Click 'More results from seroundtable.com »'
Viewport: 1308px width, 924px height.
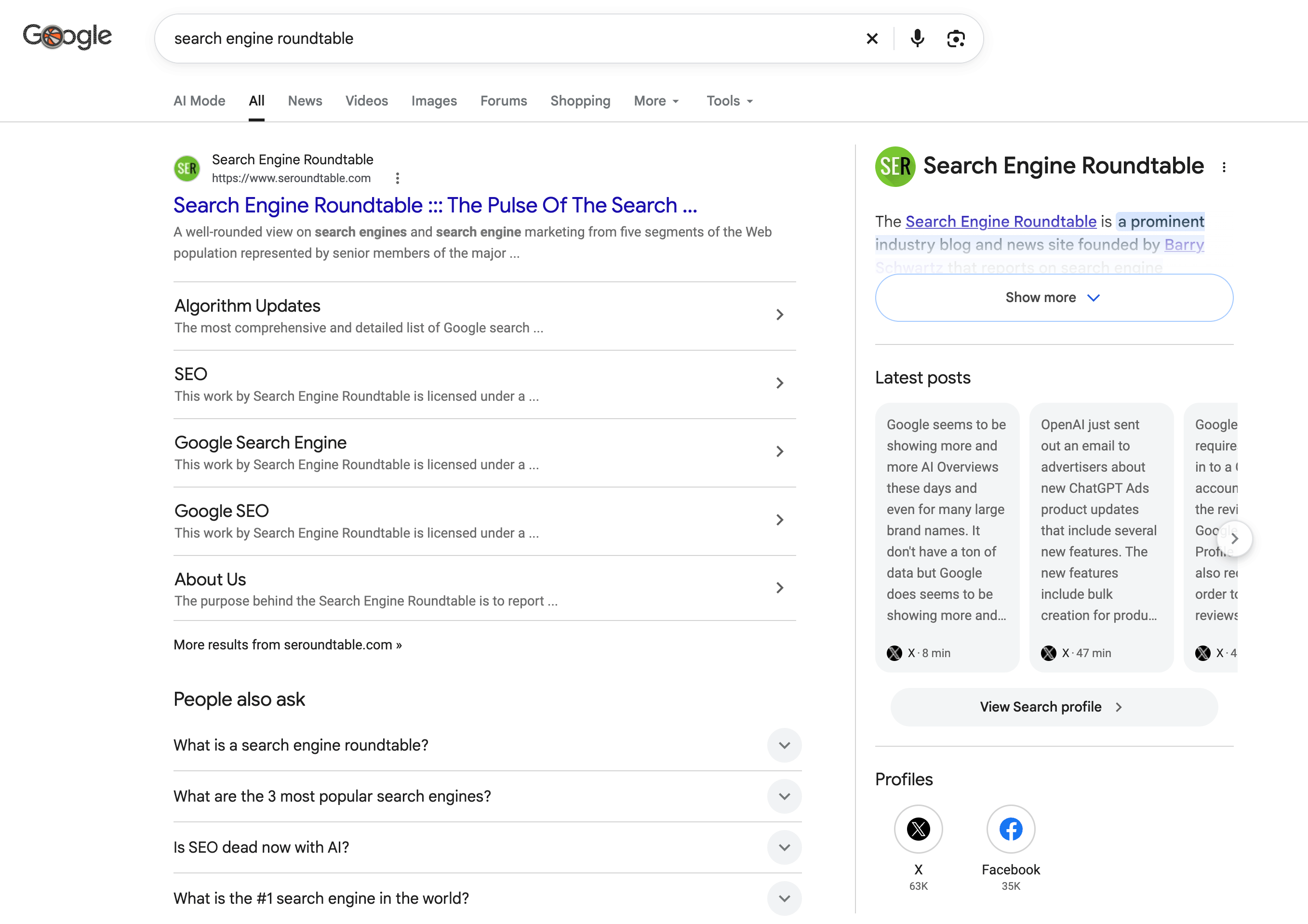click(x=288, y=645)
